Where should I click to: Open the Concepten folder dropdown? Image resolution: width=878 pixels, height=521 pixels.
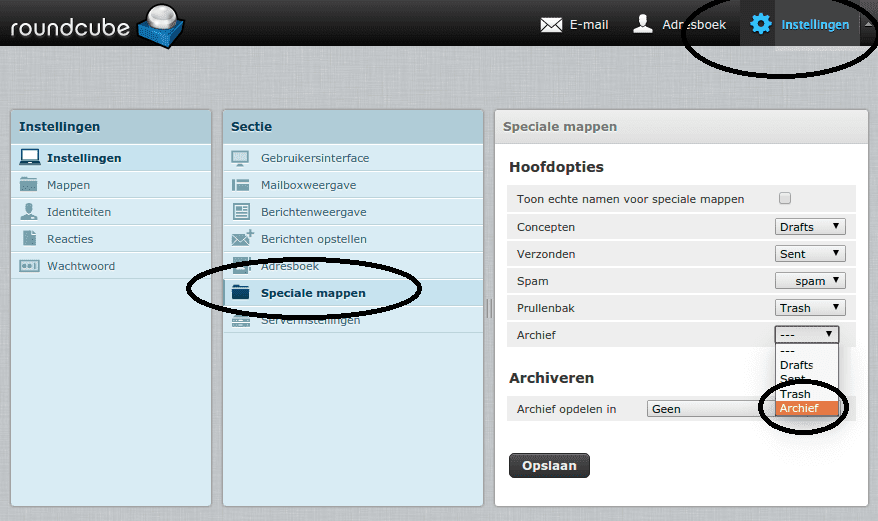[x=810, y=227]
